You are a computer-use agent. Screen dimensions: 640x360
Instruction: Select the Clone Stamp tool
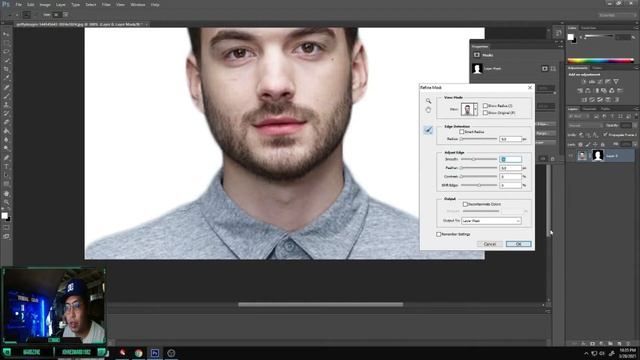pos(6,104)
